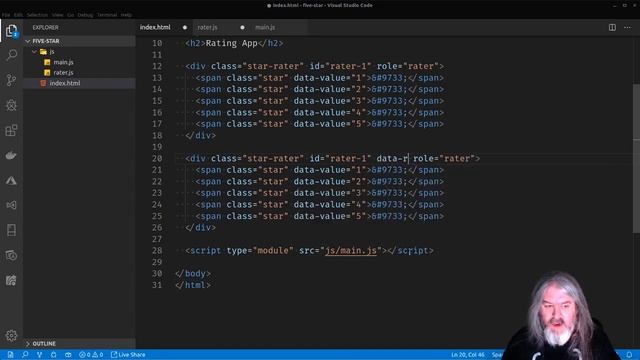Click line number 12 in the gutter
This screenshot has width=640, height=360.
tap(157, 66)
